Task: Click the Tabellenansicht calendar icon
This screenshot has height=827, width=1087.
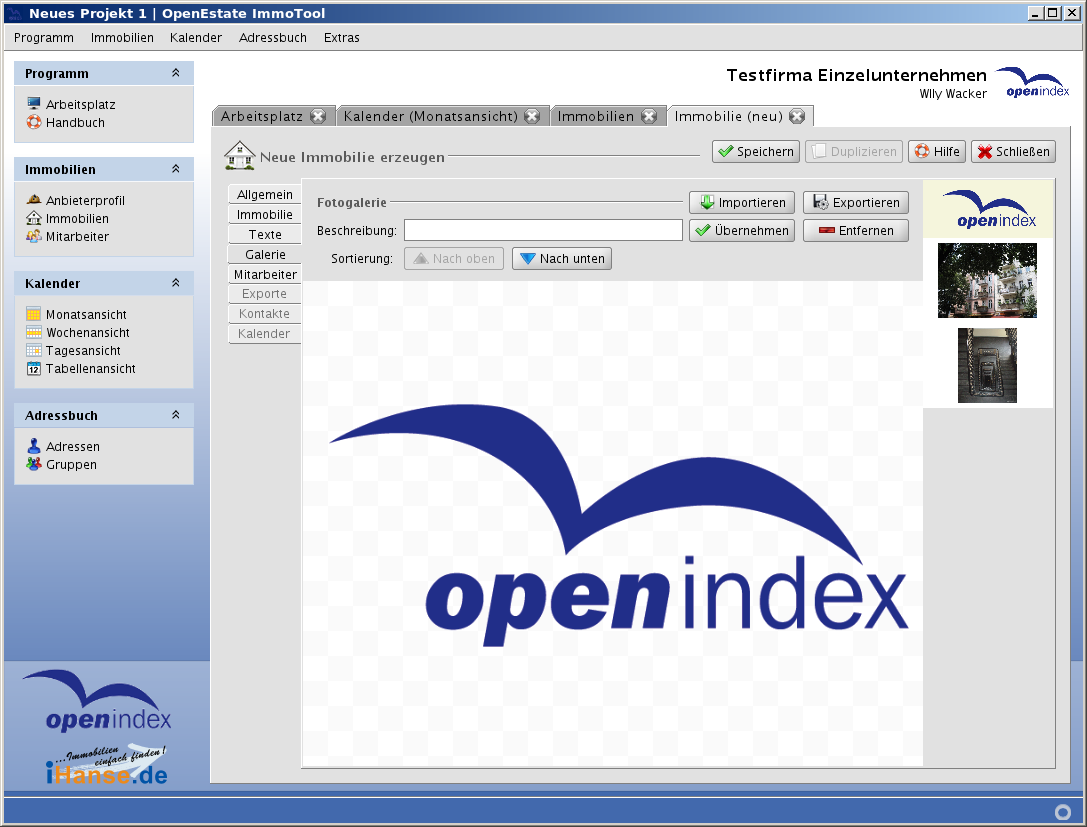Action: click(34, 369)
